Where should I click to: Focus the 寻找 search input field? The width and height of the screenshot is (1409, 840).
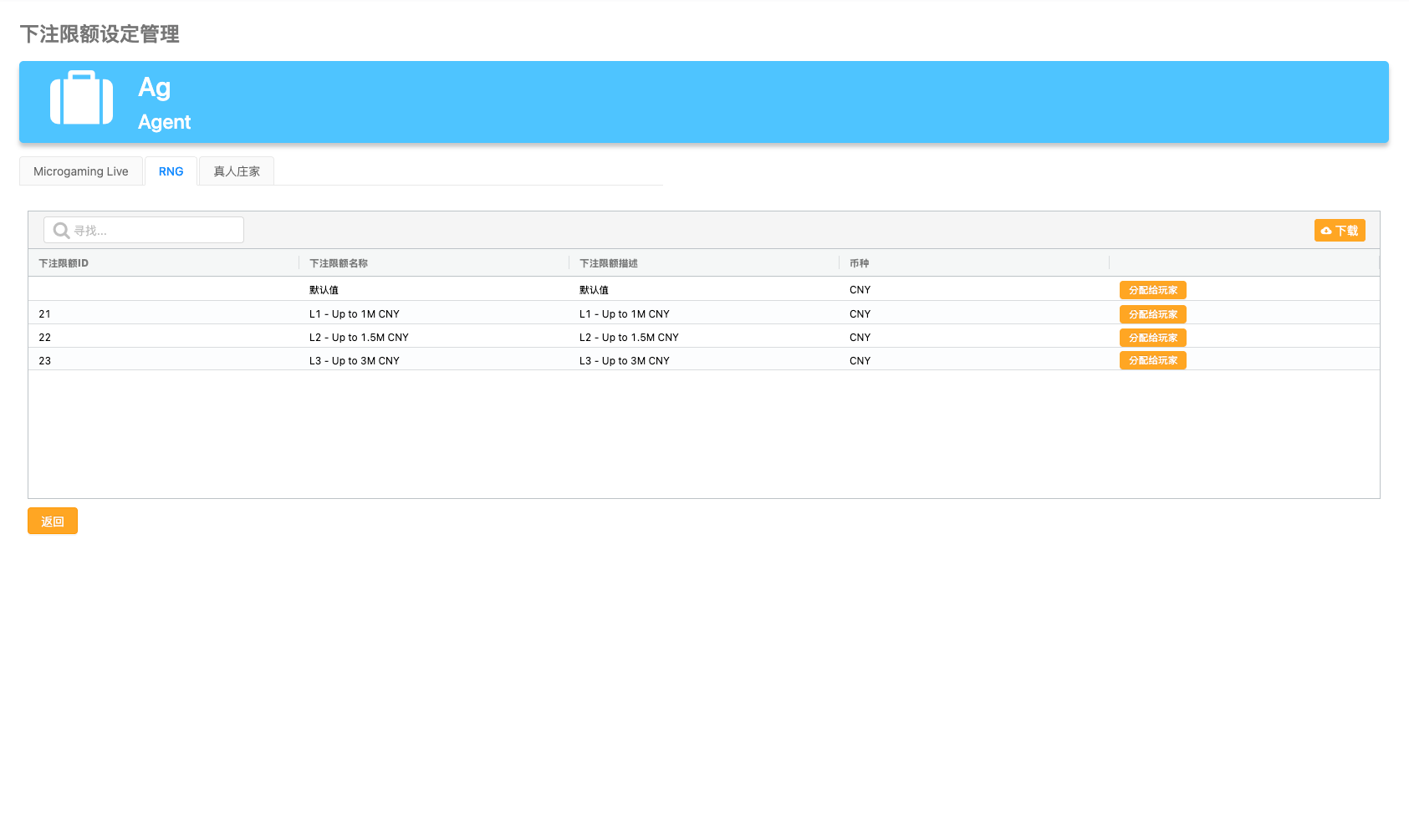(x=155, y=231)
